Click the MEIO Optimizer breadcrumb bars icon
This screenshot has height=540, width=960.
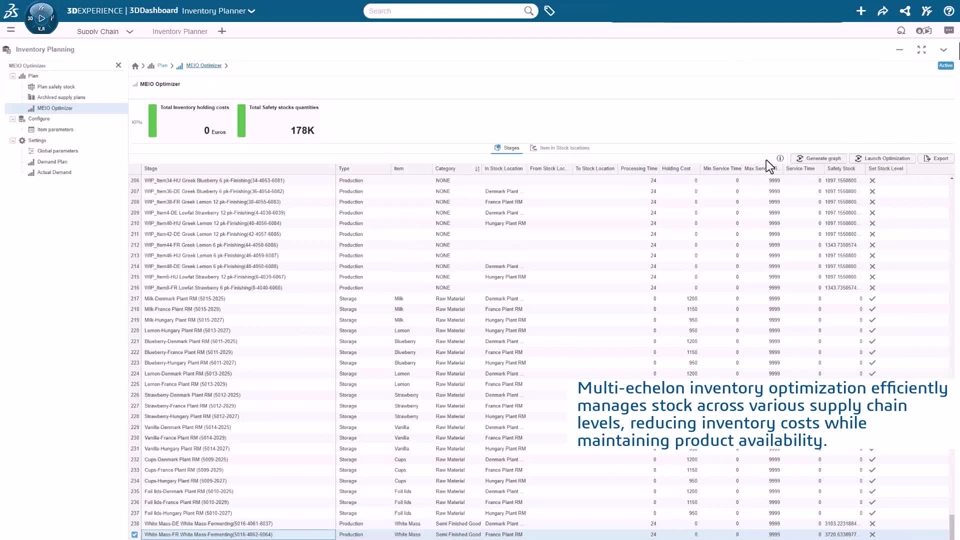[179, 66]
